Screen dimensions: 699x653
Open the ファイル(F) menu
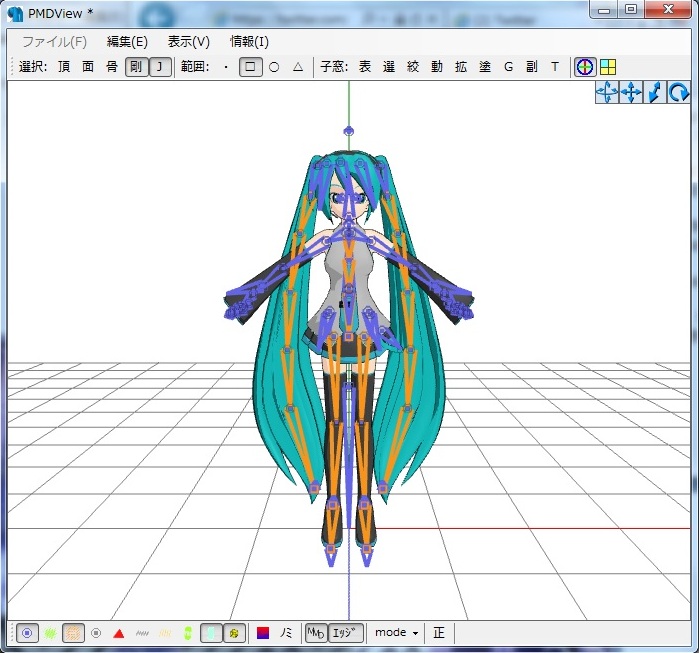click(x=54, y=42)
